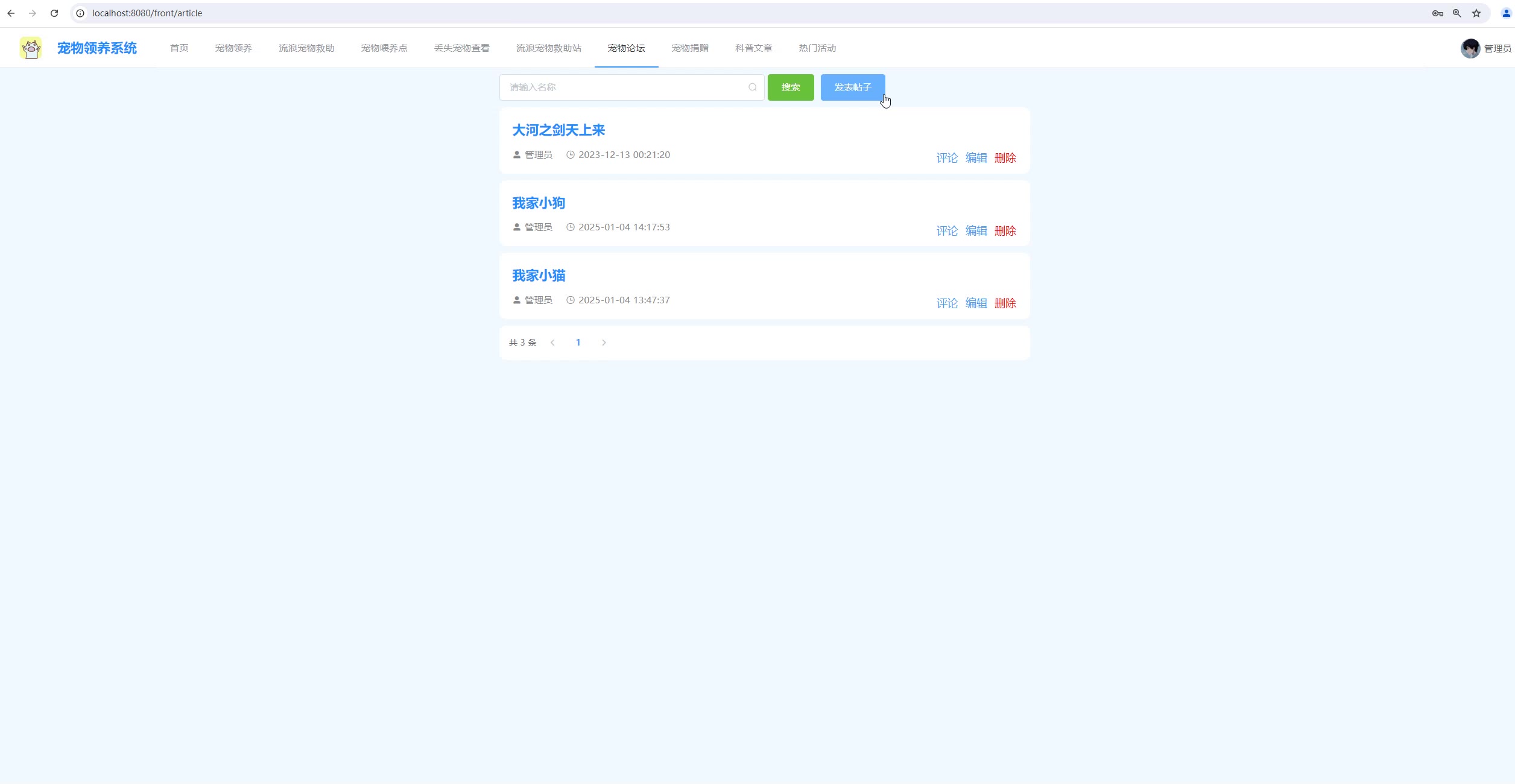The image size is (1515, 784).
Task: Click the search magnifier icon in input
Action: click(x=752, y=87)
